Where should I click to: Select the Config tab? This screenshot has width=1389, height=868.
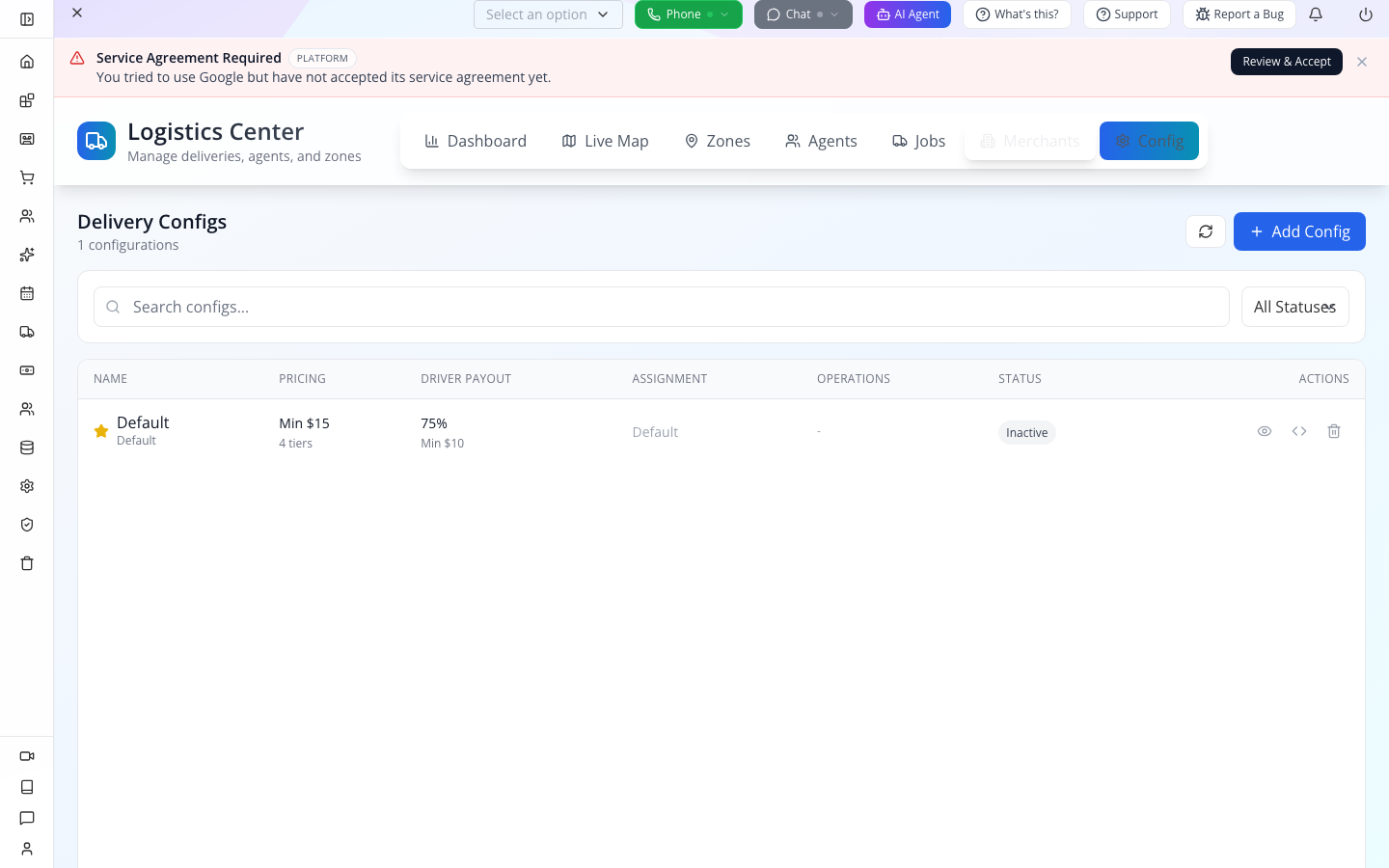pyautogui.click(x=1149, y=141)
